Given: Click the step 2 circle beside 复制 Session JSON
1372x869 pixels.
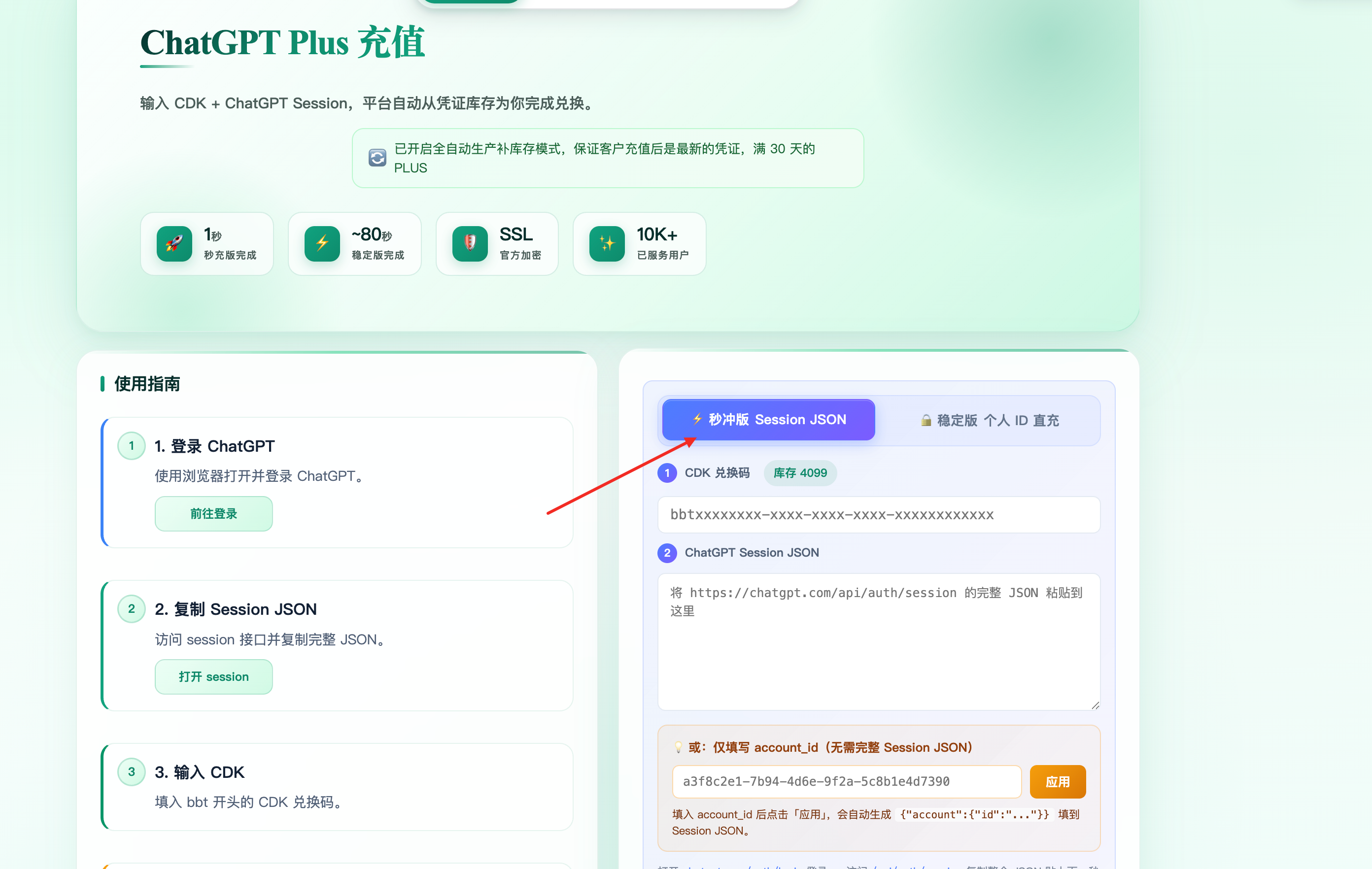Looking at the screenshot, I should (132, 609).
